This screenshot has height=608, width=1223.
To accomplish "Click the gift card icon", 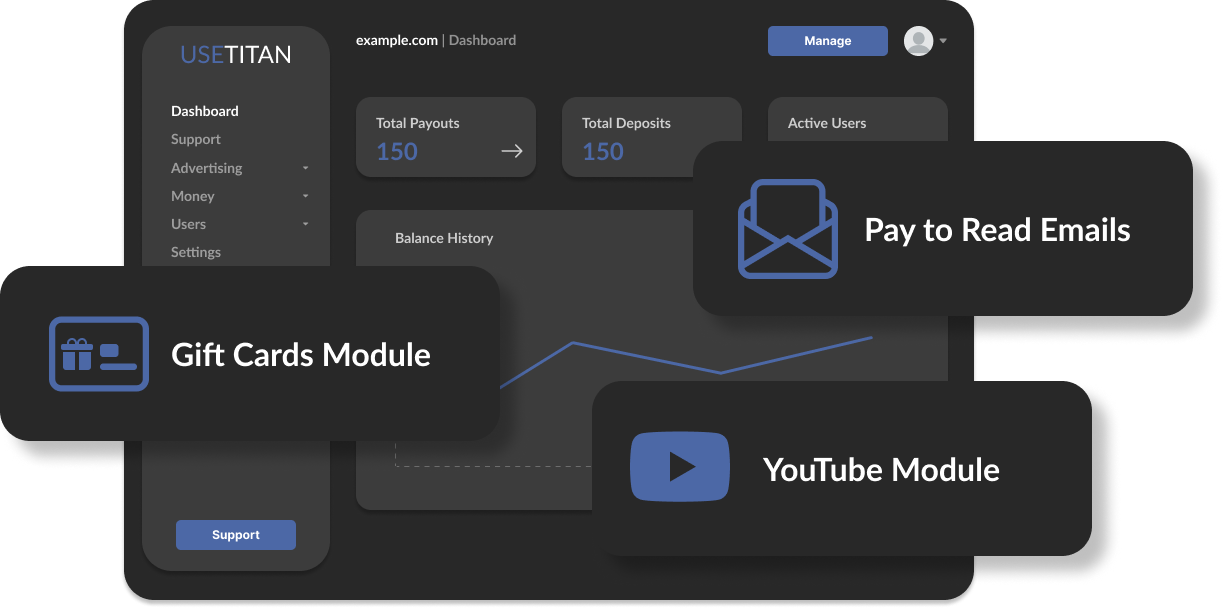I will [99, 354].
